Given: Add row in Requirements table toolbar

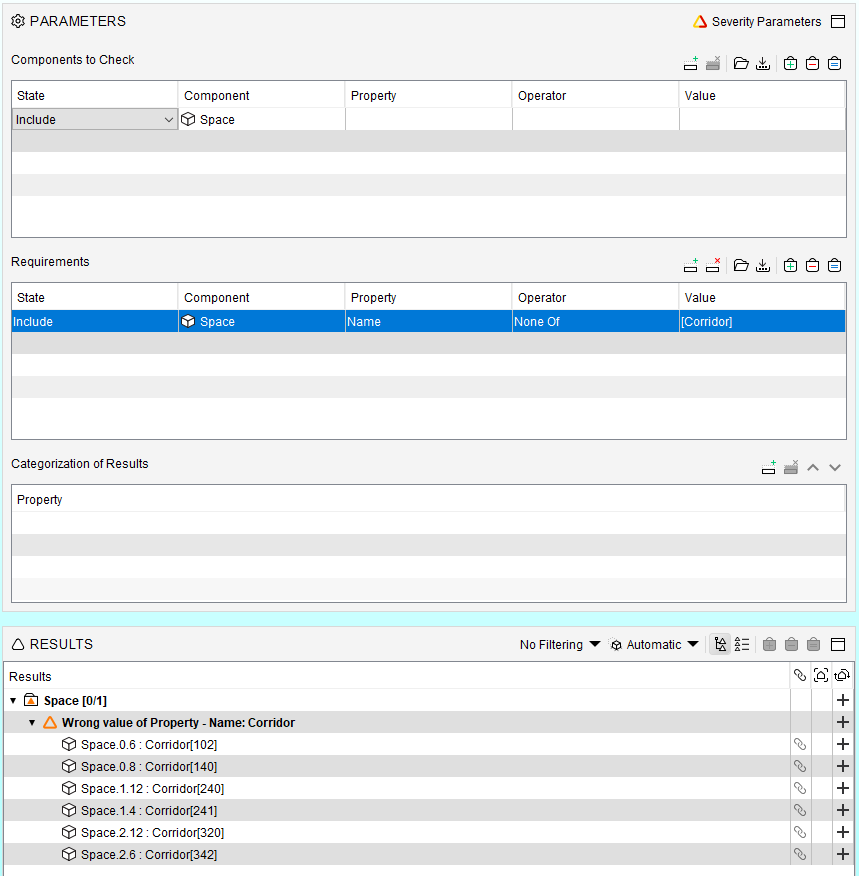Looking at the screenshot, I should 691,265.
